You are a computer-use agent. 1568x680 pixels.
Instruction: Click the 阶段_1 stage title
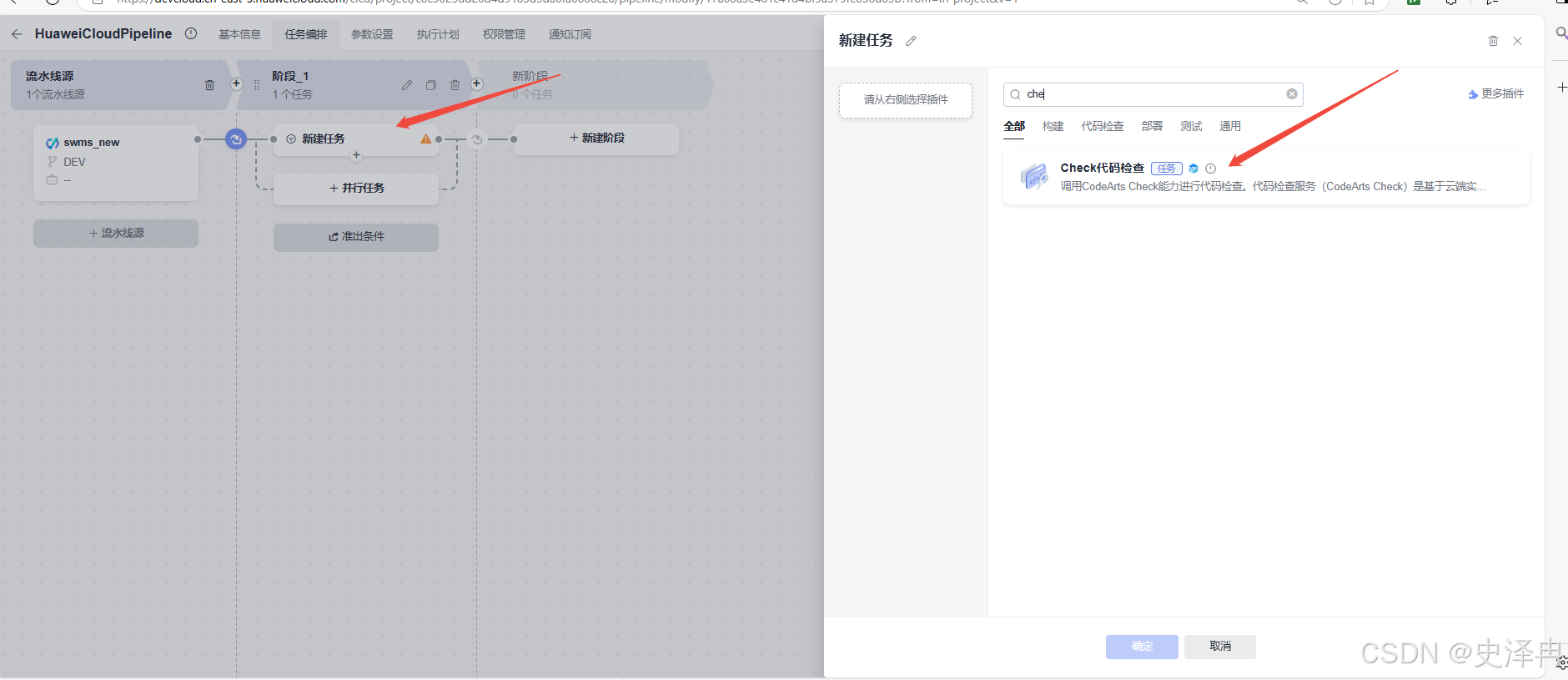tap(290, 76)
